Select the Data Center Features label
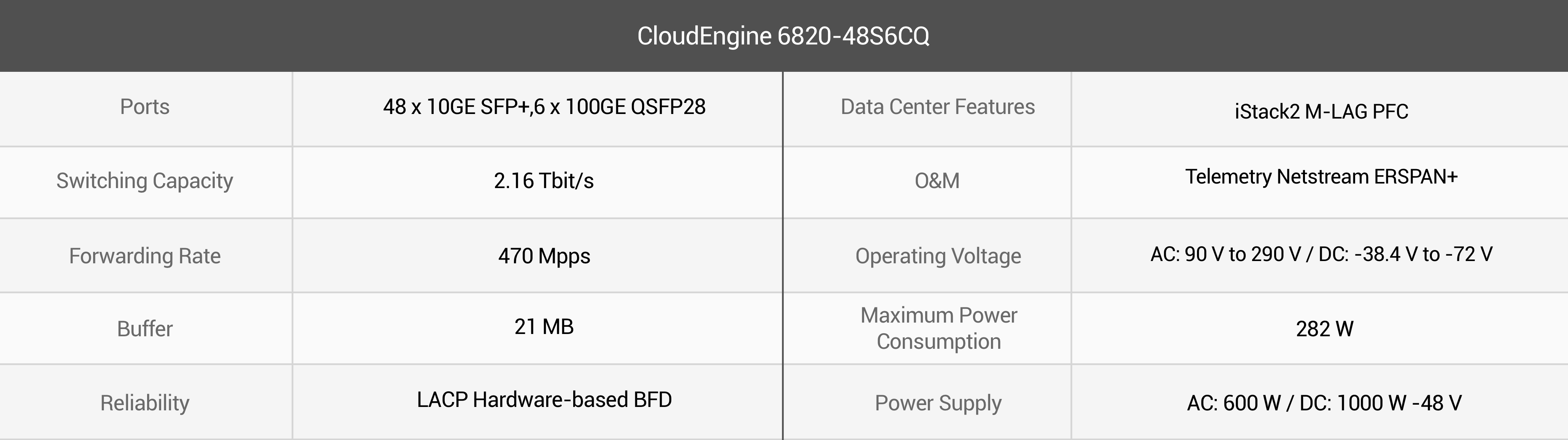This screenshot has height=440, width=1568. (x=938, y=106)
